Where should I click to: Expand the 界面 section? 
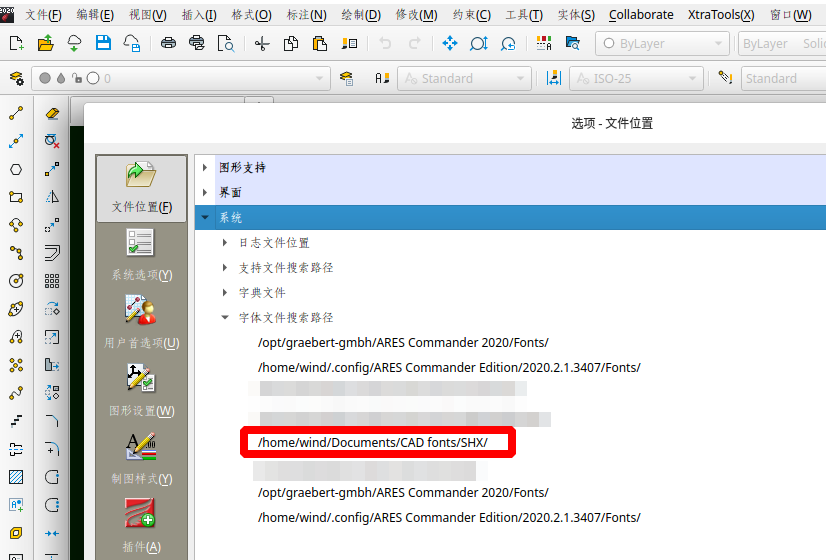tap(205, 192)
